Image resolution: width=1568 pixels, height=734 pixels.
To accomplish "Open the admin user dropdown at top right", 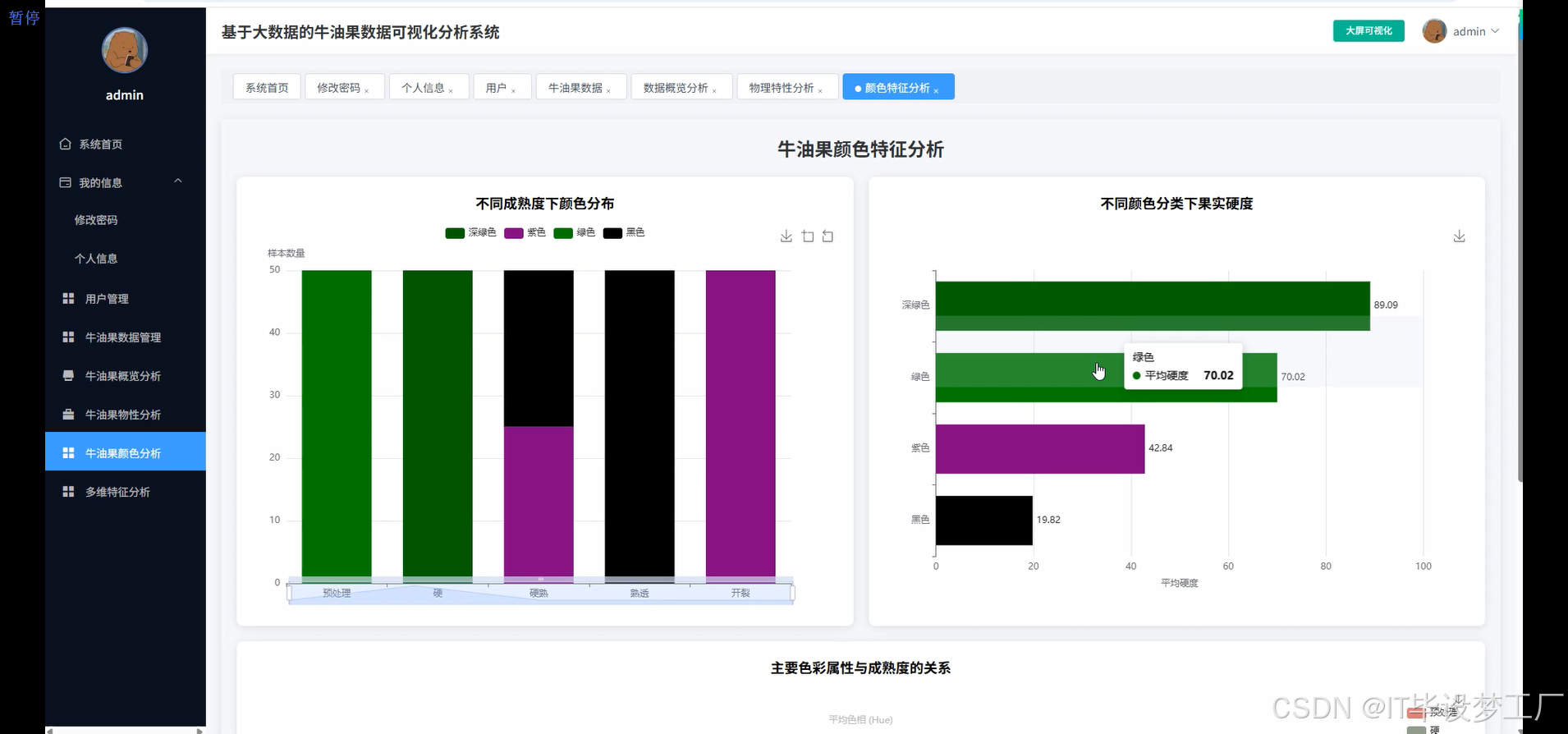I will click(1476, 31).
